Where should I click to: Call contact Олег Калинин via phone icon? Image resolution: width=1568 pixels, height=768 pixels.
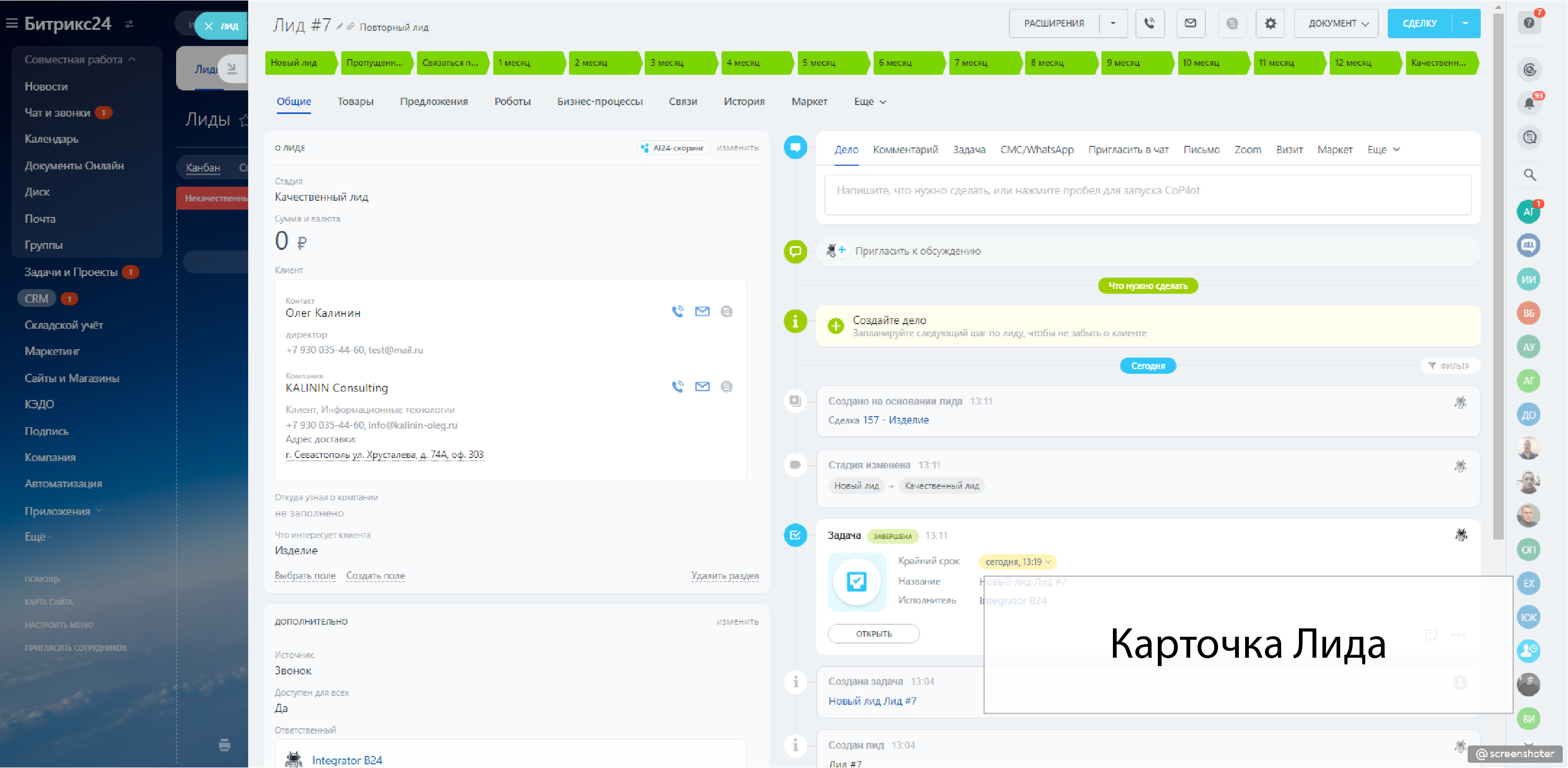click(678, 311)
